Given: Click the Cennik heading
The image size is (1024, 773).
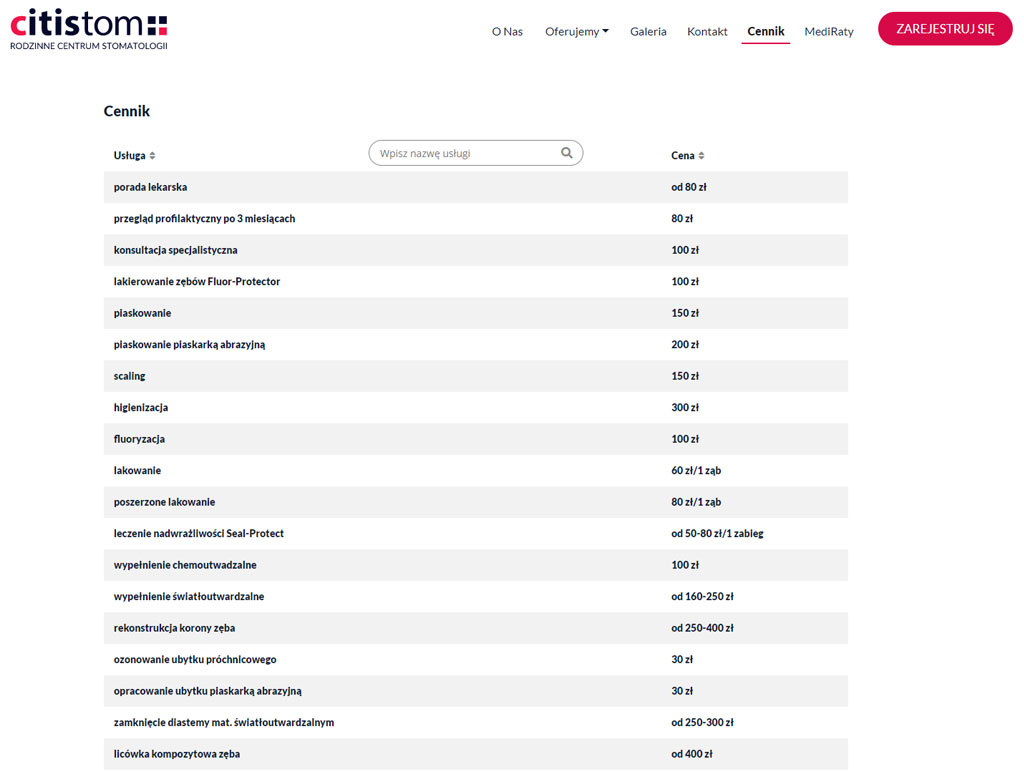Looking at the screenshot, I should pos(127,111).
